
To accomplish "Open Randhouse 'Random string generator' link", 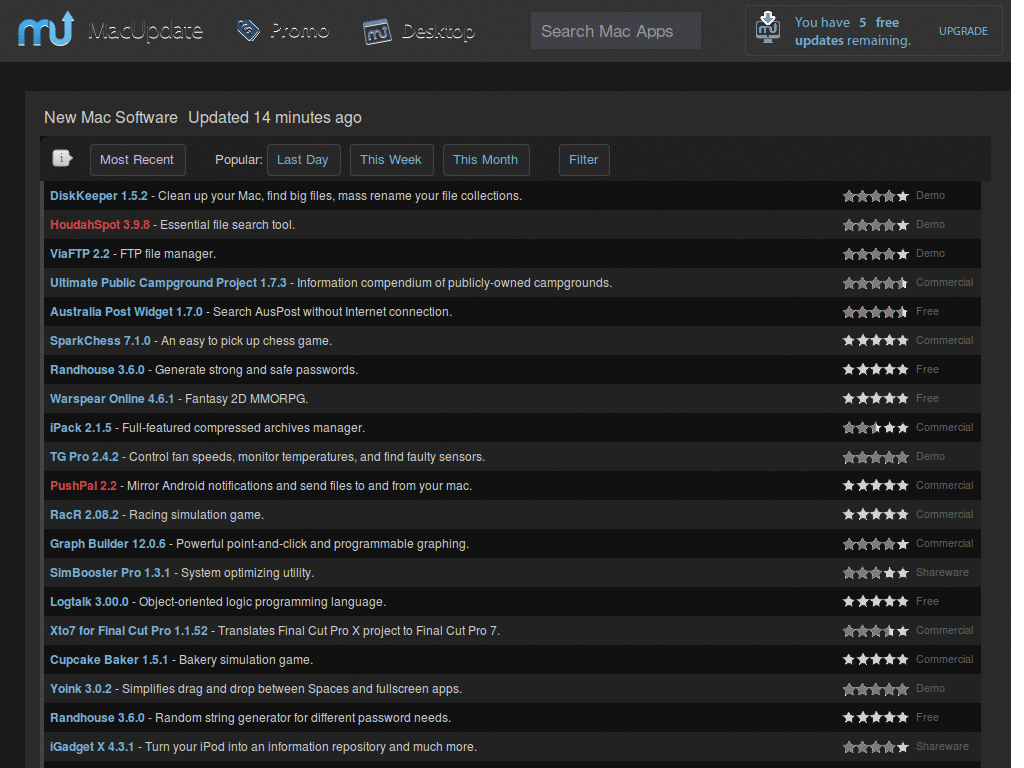I will click(x=97, y=718).
